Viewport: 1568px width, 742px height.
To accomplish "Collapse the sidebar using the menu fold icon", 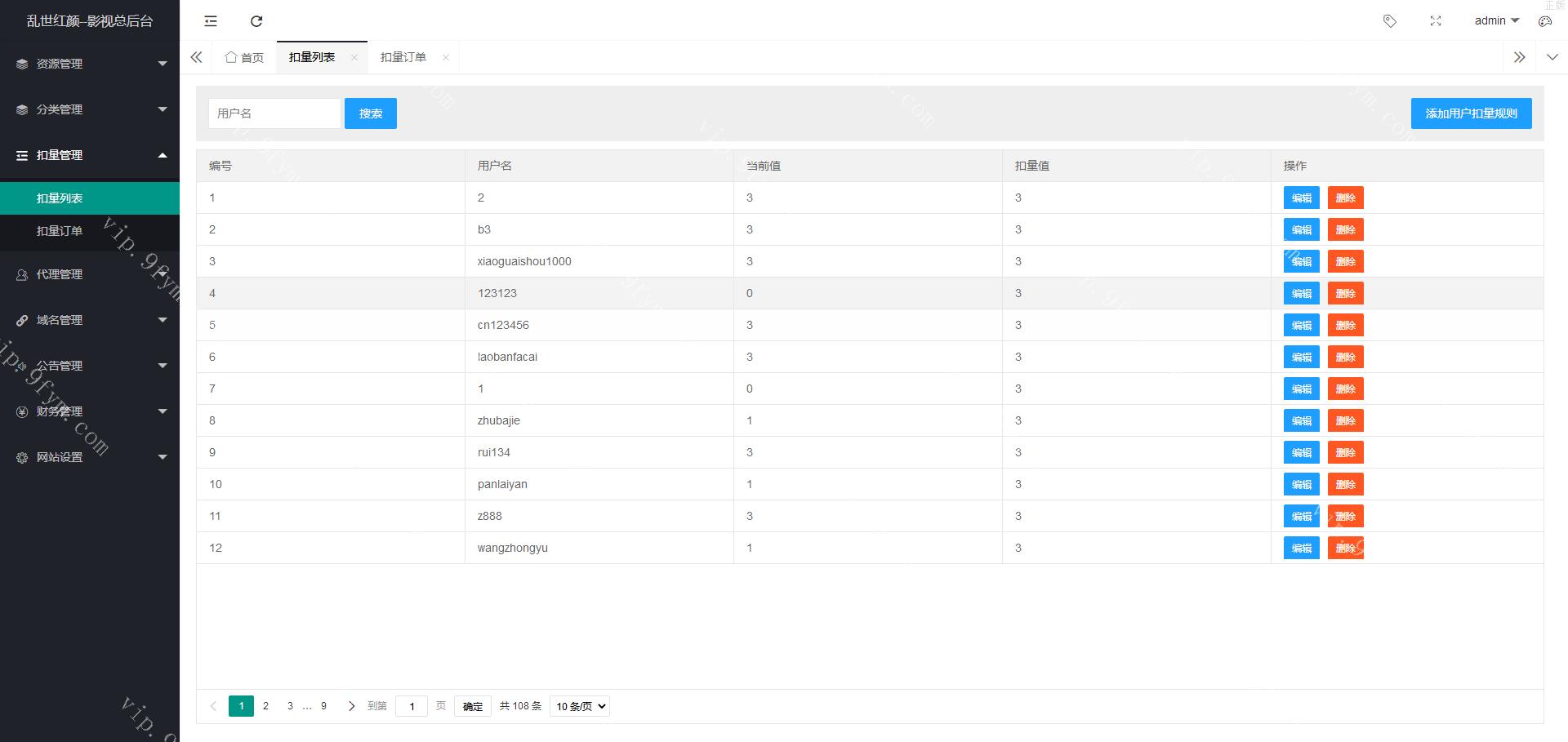I will pyautogui.click(x=211, y=21).
